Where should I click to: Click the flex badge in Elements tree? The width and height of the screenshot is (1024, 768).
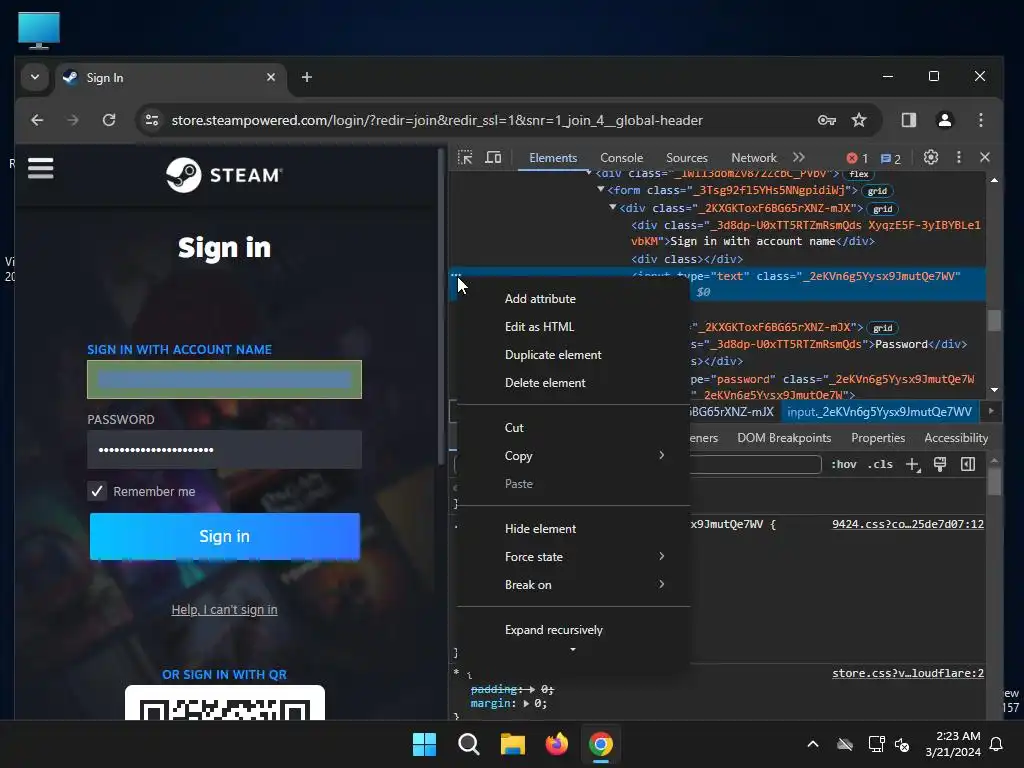(x=858, y=174)
